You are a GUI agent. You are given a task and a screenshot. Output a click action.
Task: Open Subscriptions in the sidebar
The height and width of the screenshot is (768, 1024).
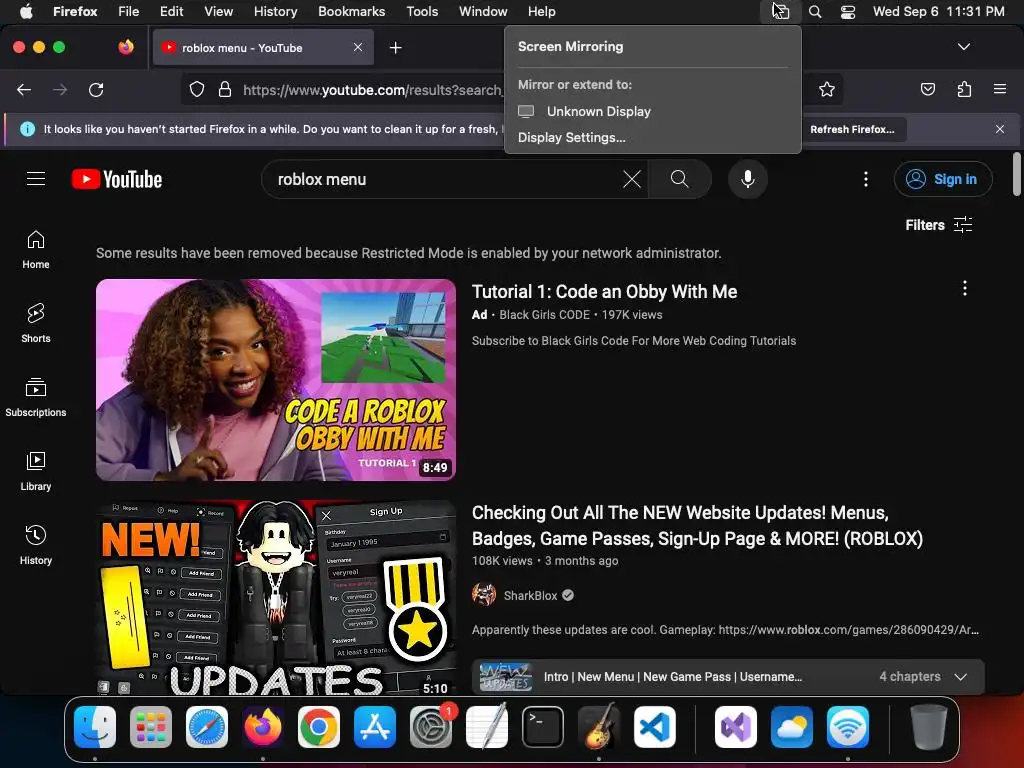pyautogui.click(x=36, y=398)
